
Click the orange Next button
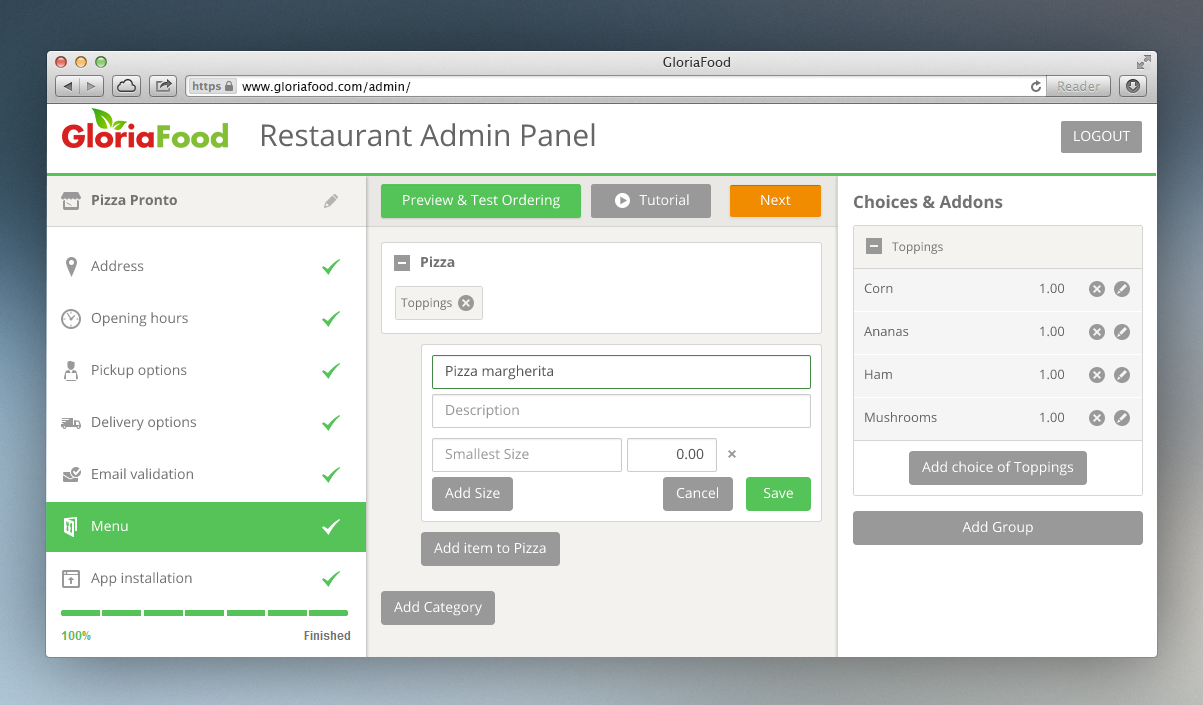775,201
